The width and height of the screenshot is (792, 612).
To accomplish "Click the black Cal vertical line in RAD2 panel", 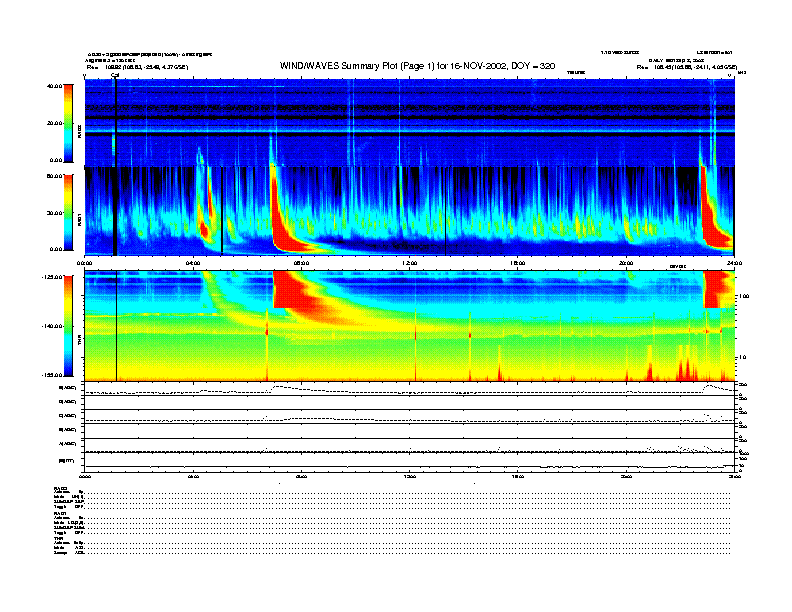I will (116, 122).
